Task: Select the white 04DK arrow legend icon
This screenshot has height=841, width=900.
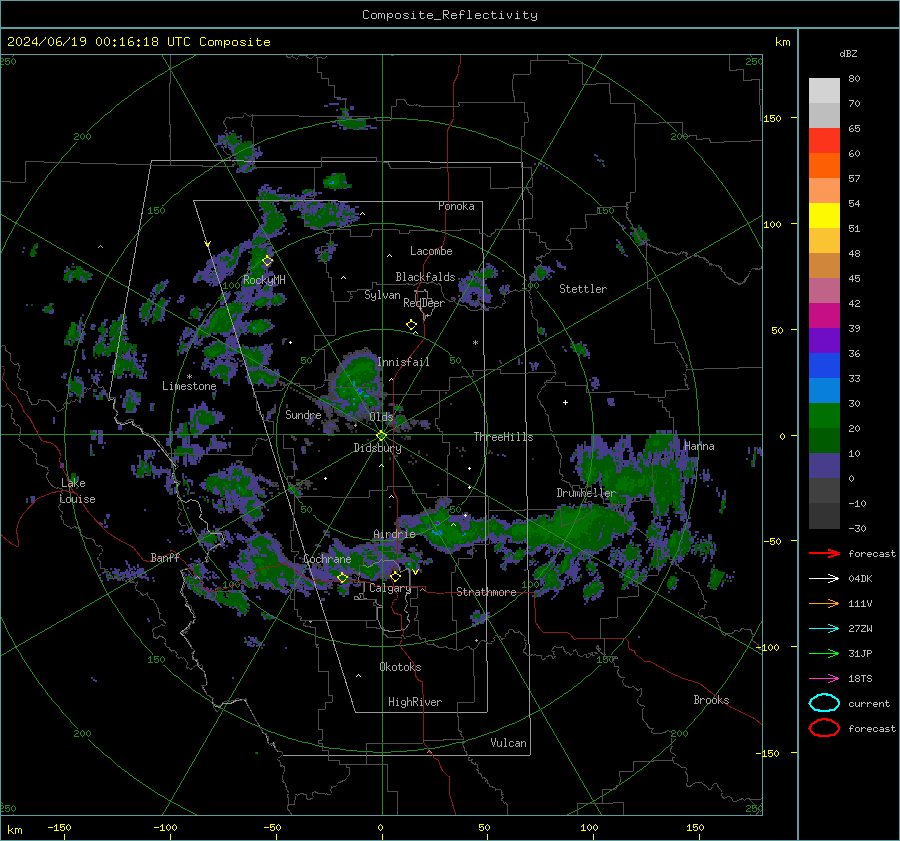Action: coord(824,578)
